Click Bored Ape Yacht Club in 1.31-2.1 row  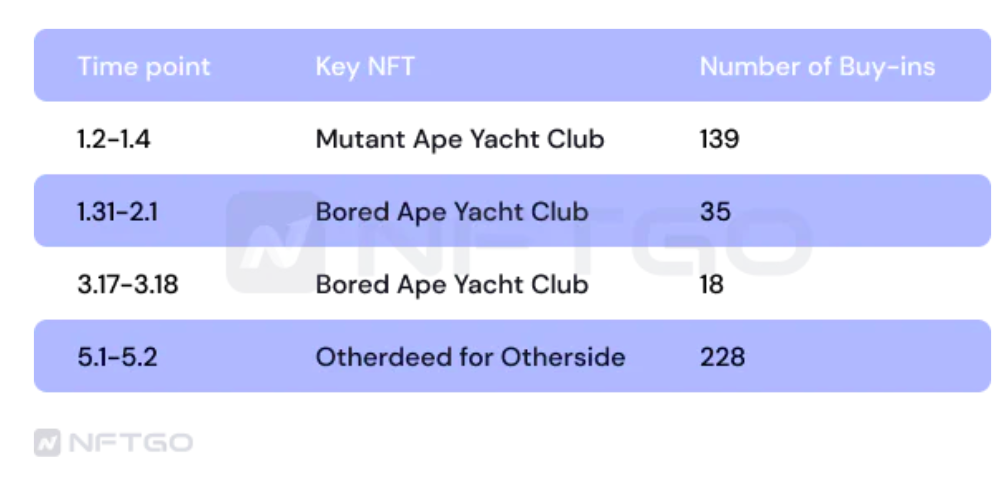click(452, 212)
